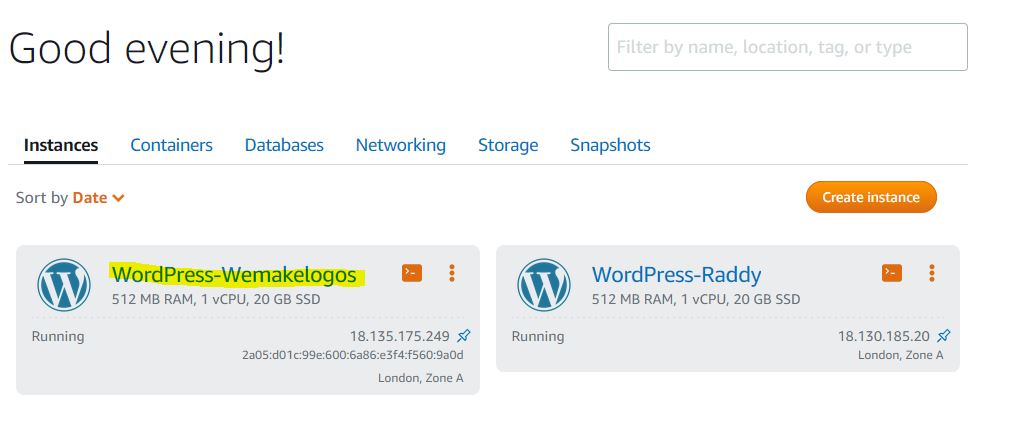The image size is (1015, 442).
Task: Open three-dot menu for WordPress-Raddy
Action: [931, 273]
